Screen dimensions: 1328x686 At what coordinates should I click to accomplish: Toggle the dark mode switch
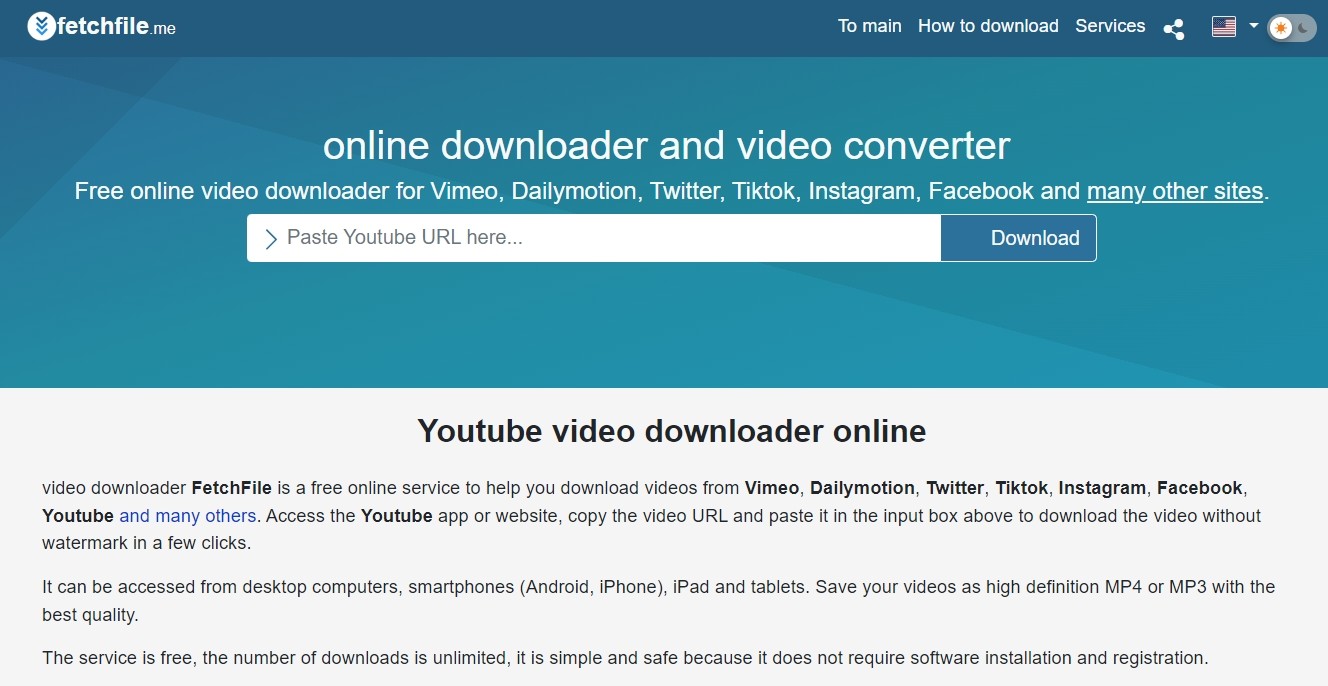pyautogui.click(x=1292, y=28)
